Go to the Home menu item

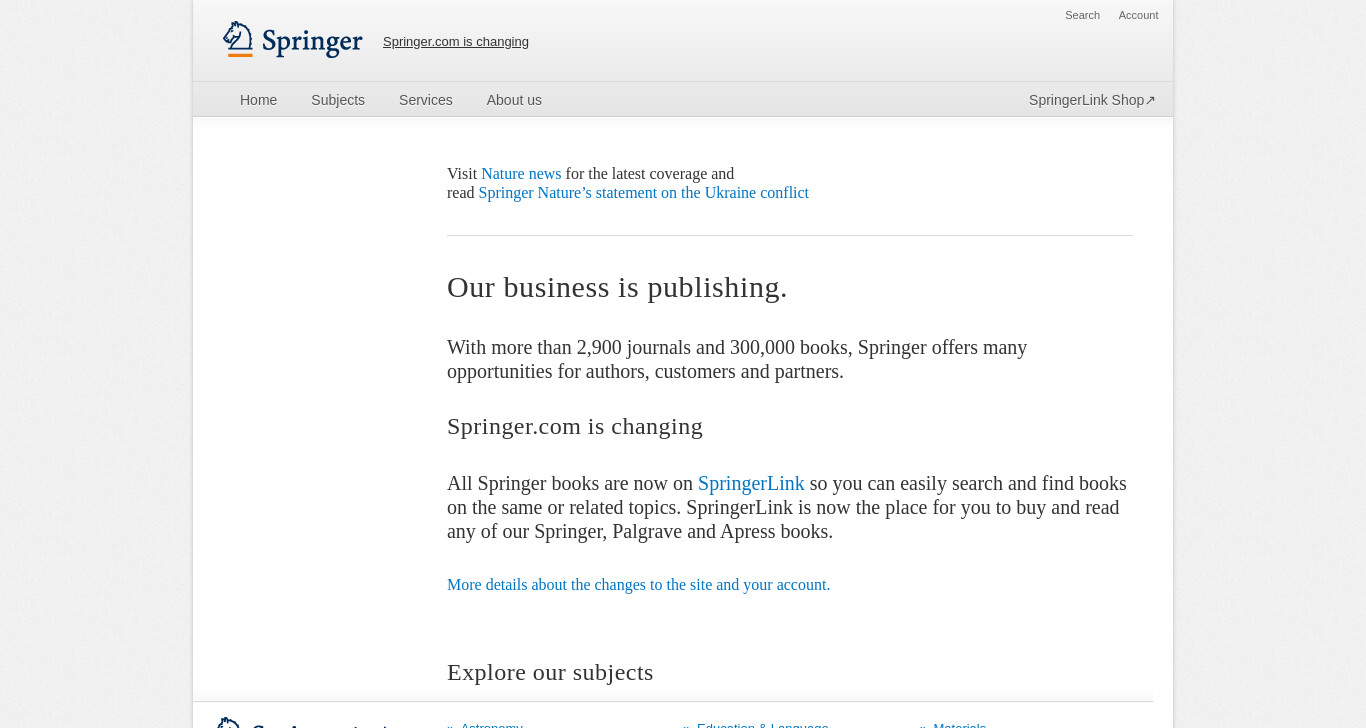click(258, 100)
